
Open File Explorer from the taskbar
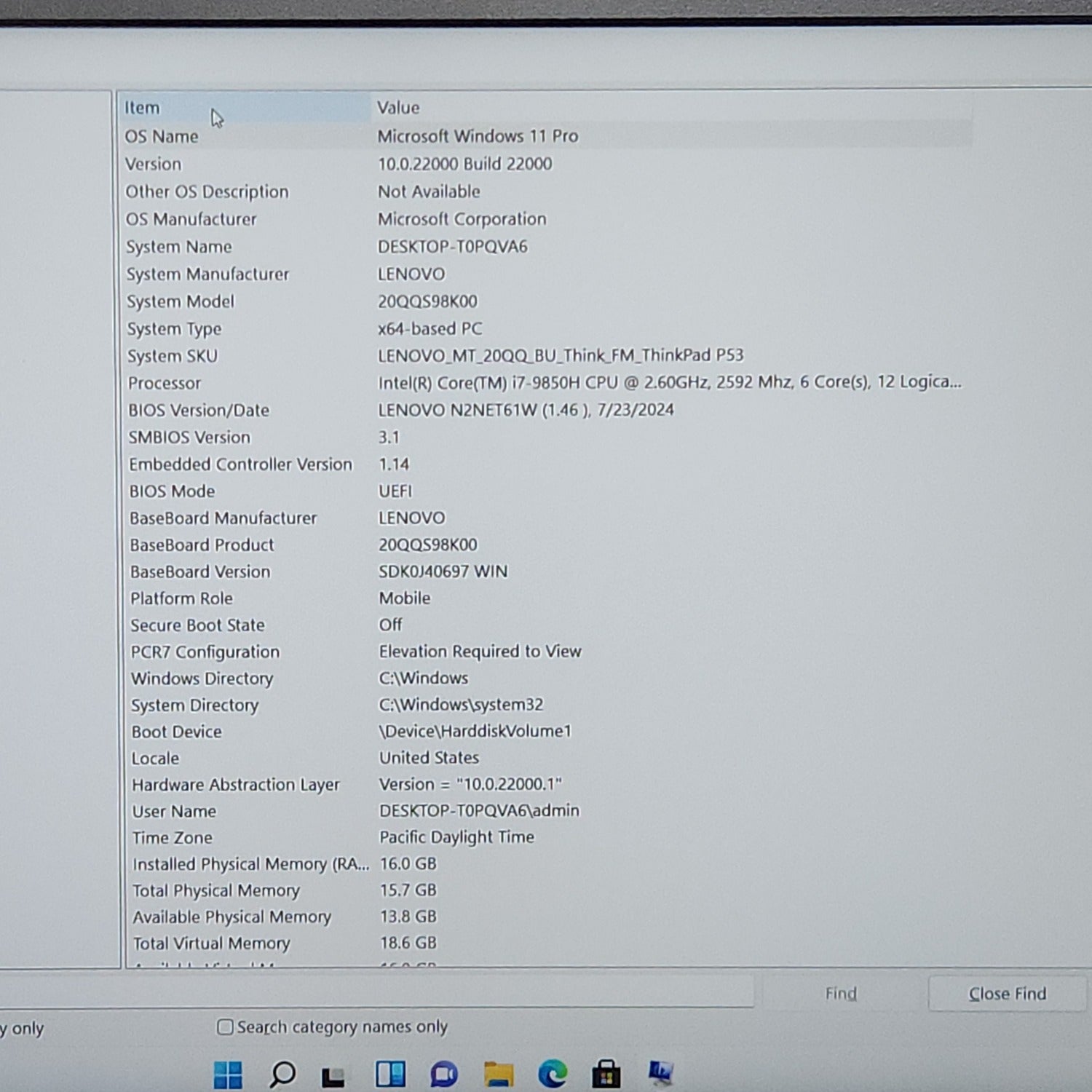tap(499, 1075)
